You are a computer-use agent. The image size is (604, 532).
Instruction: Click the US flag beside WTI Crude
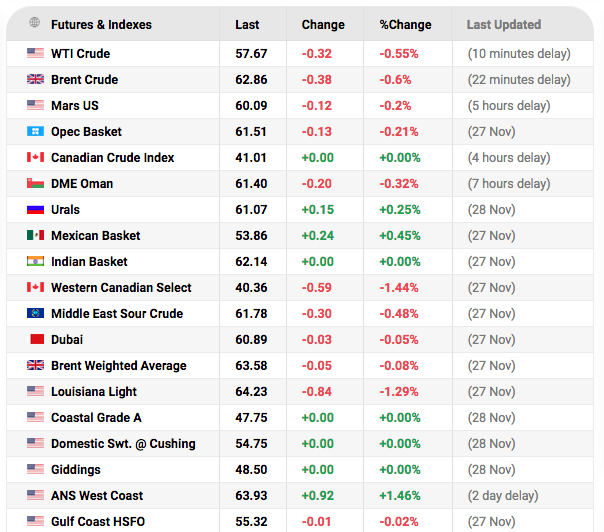35,53
